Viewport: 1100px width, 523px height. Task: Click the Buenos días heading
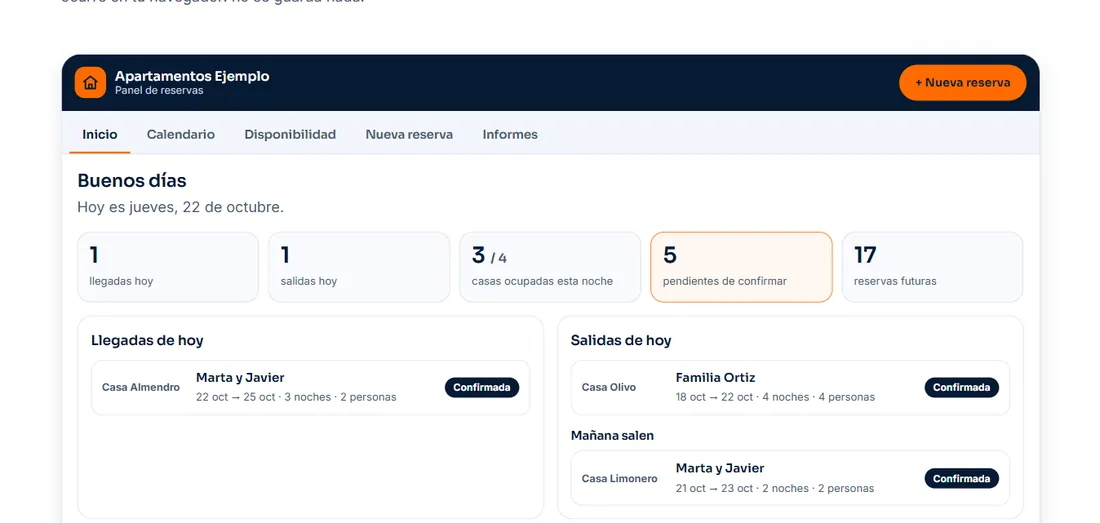pos(132,181)
